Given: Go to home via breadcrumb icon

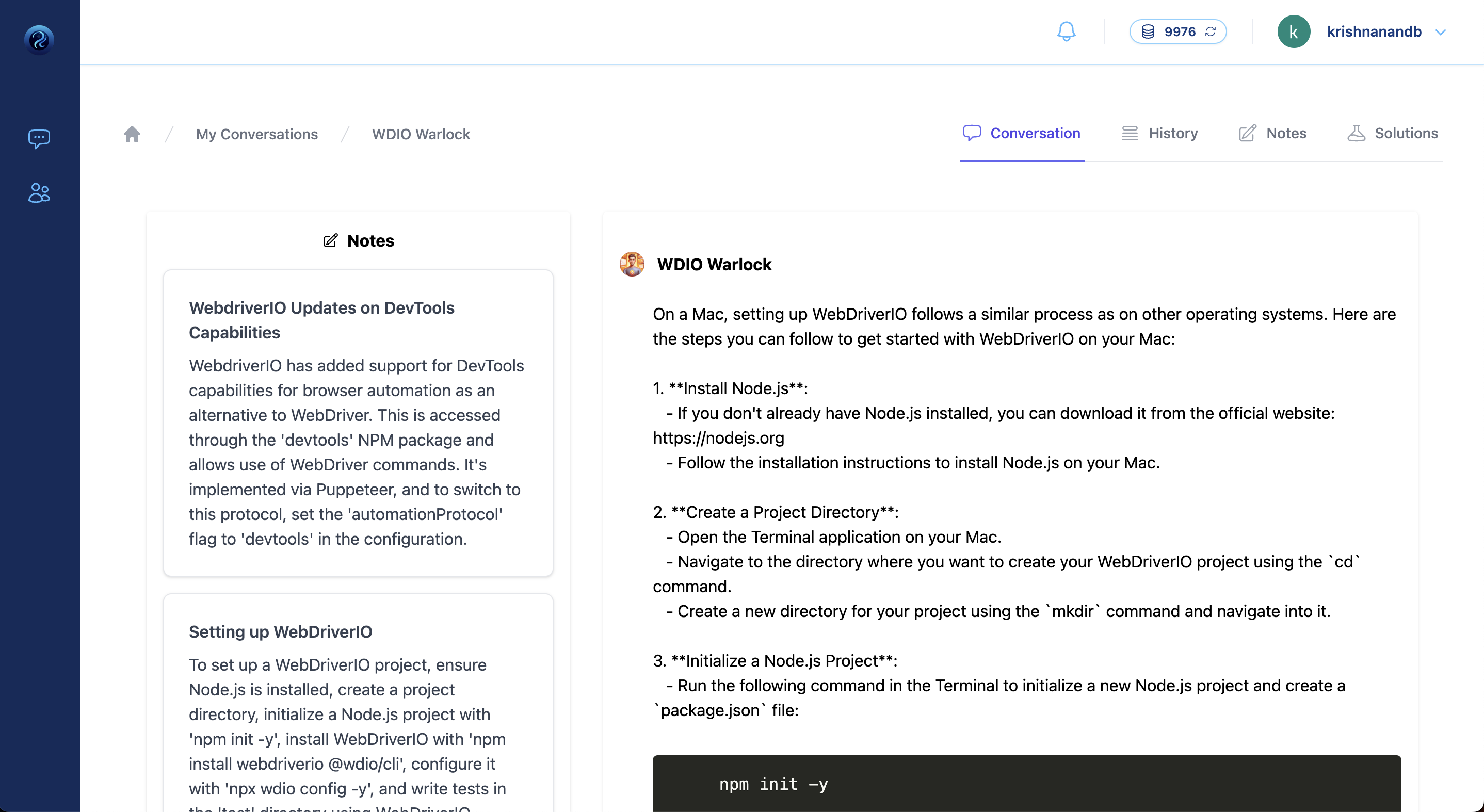Looking at the screenshot, I should click(x=132, y=134).
